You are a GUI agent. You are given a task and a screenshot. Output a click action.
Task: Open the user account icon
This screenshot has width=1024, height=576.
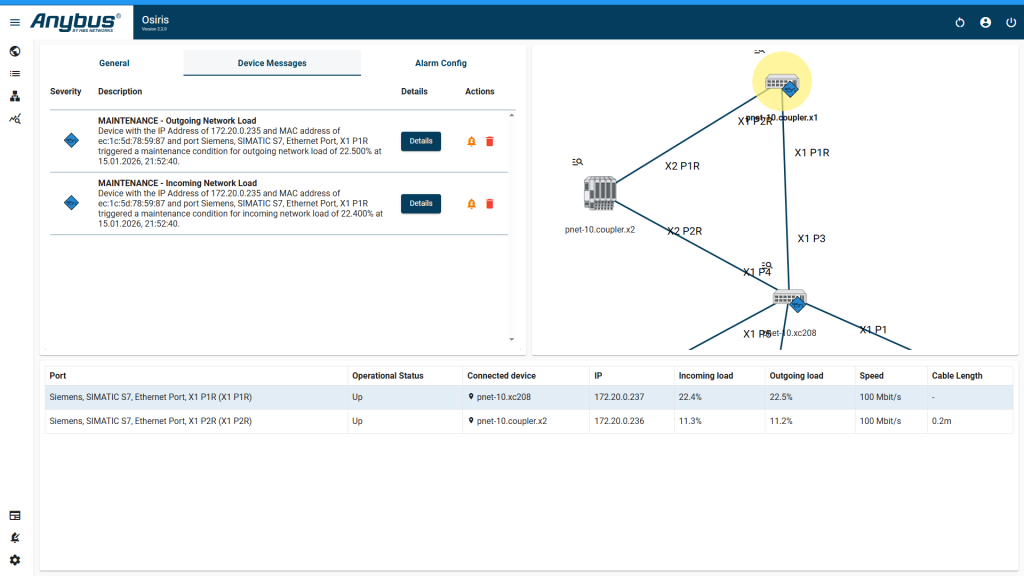point(985,22)
